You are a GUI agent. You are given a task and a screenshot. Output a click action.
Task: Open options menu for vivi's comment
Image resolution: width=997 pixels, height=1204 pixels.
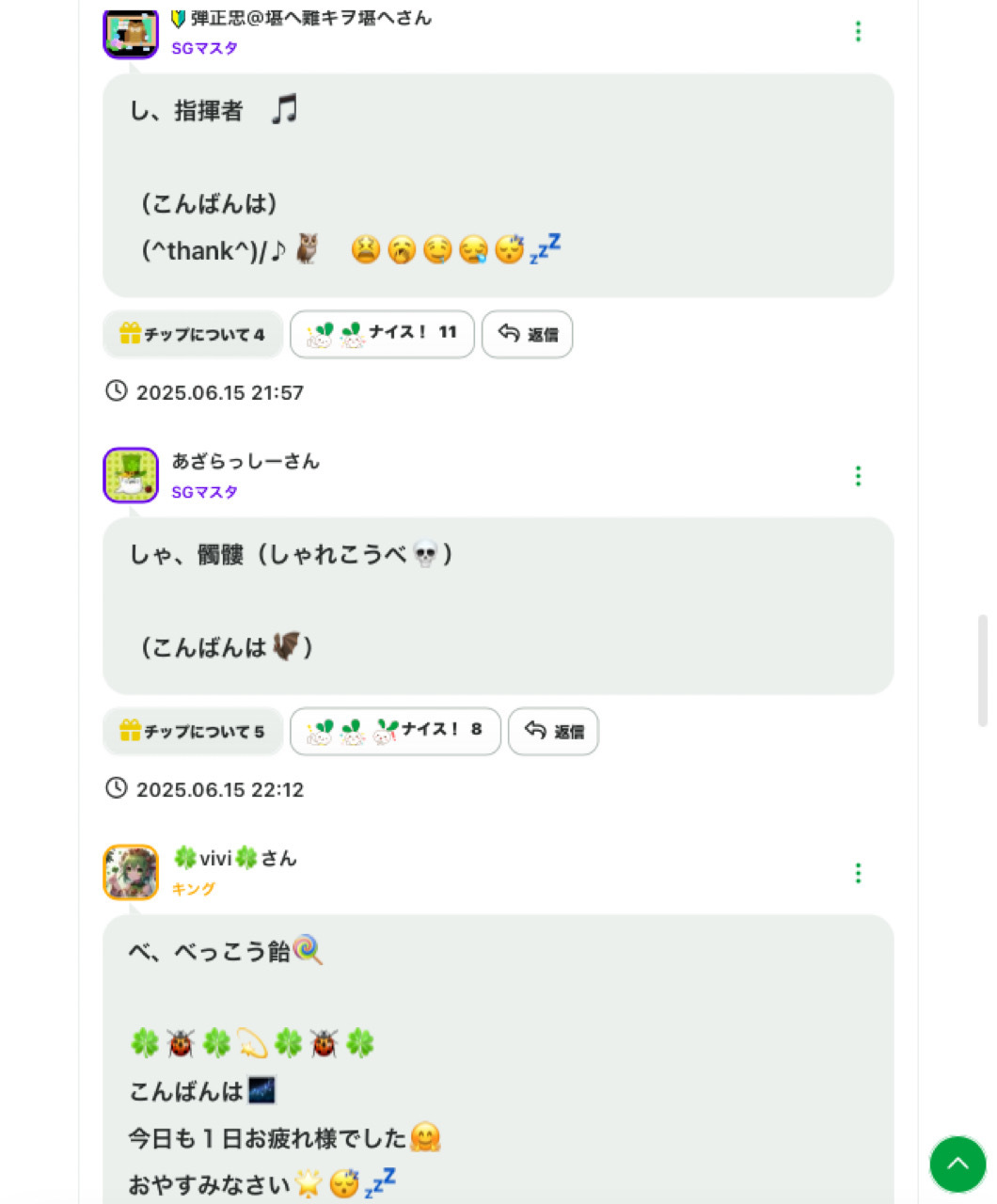pos(858,874)
